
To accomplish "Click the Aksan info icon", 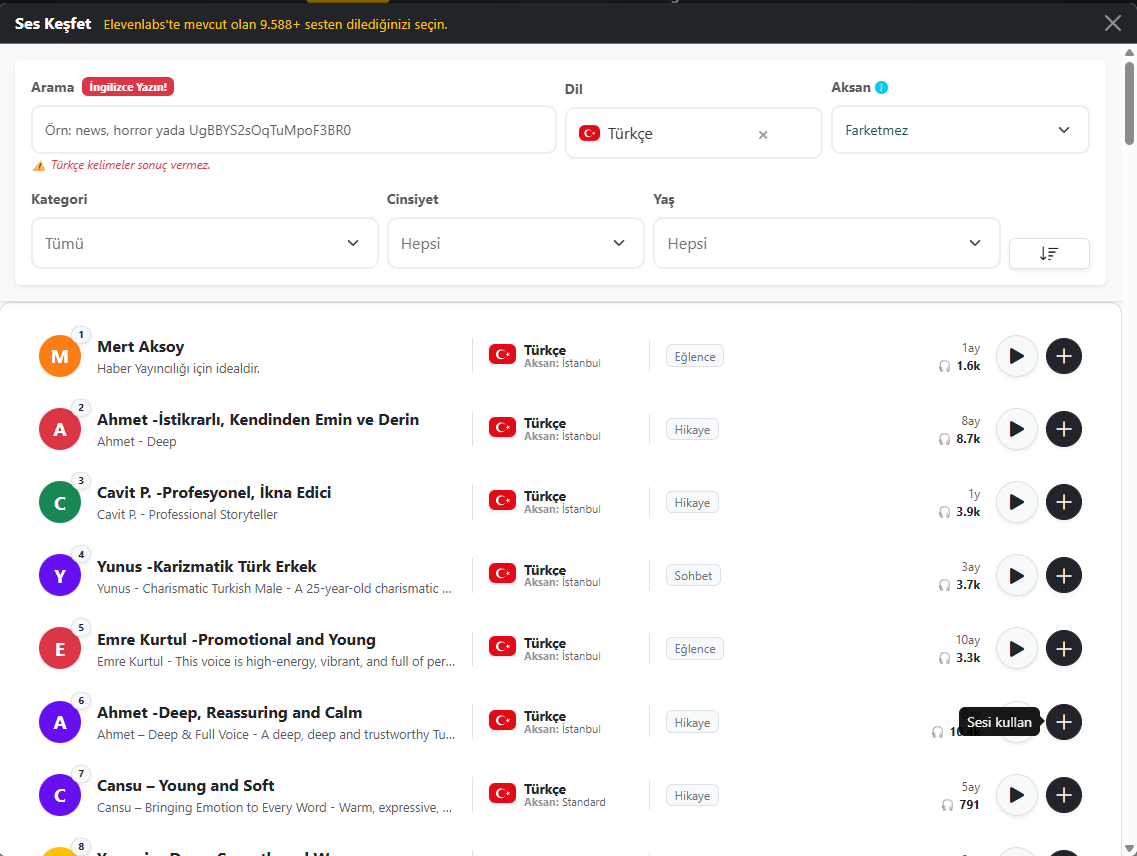I will coord(881,88).
